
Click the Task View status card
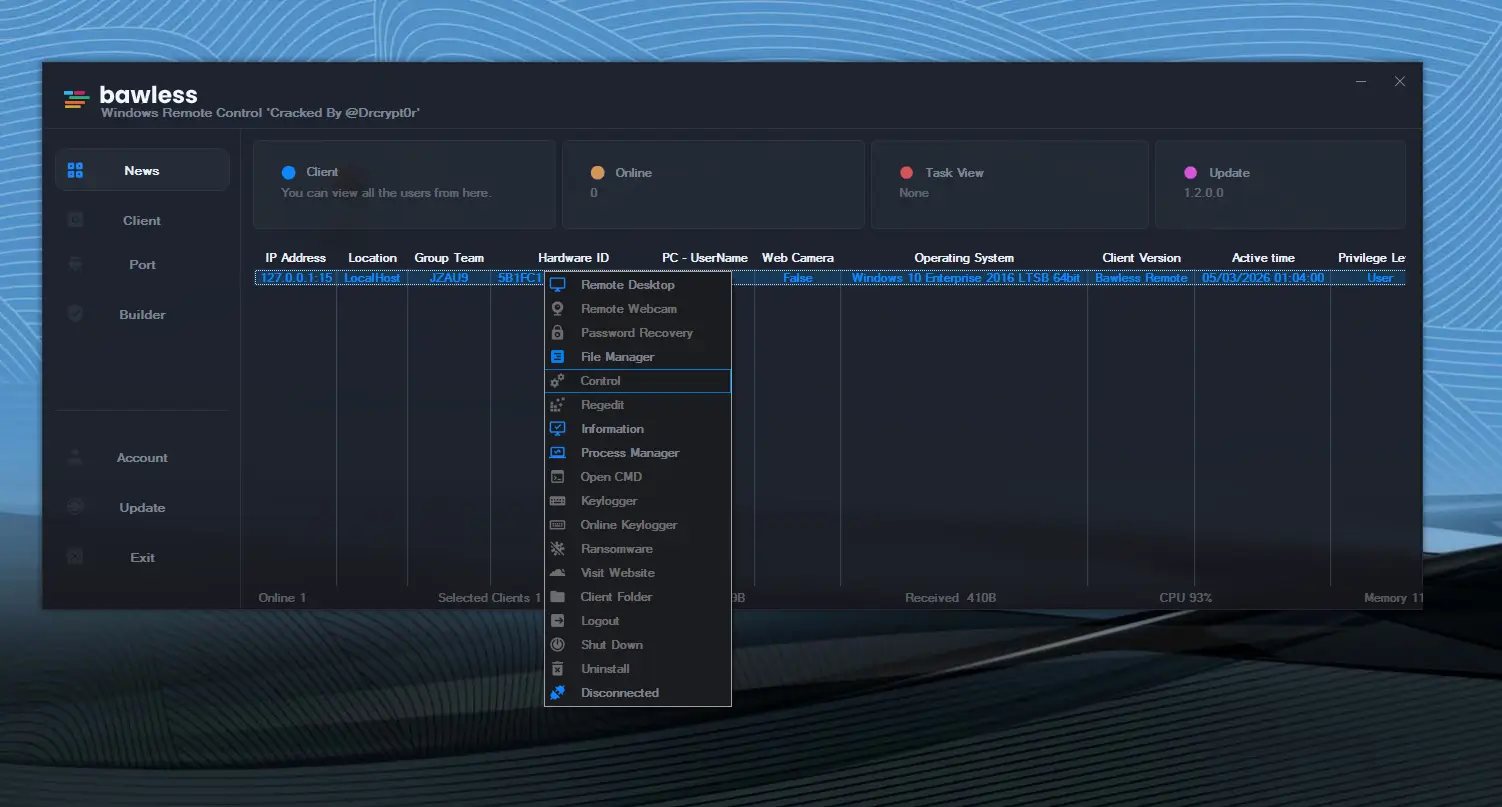[1008, 184]
